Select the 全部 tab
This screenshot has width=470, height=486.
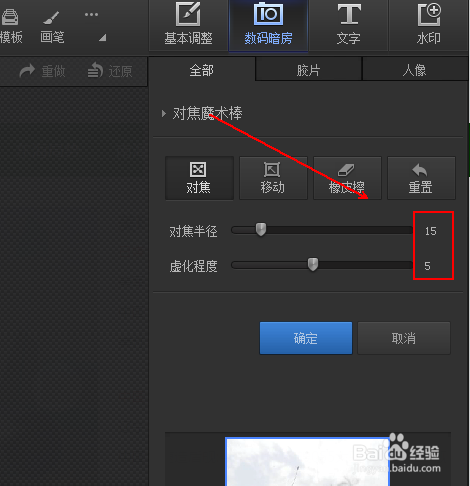point(202,69)
